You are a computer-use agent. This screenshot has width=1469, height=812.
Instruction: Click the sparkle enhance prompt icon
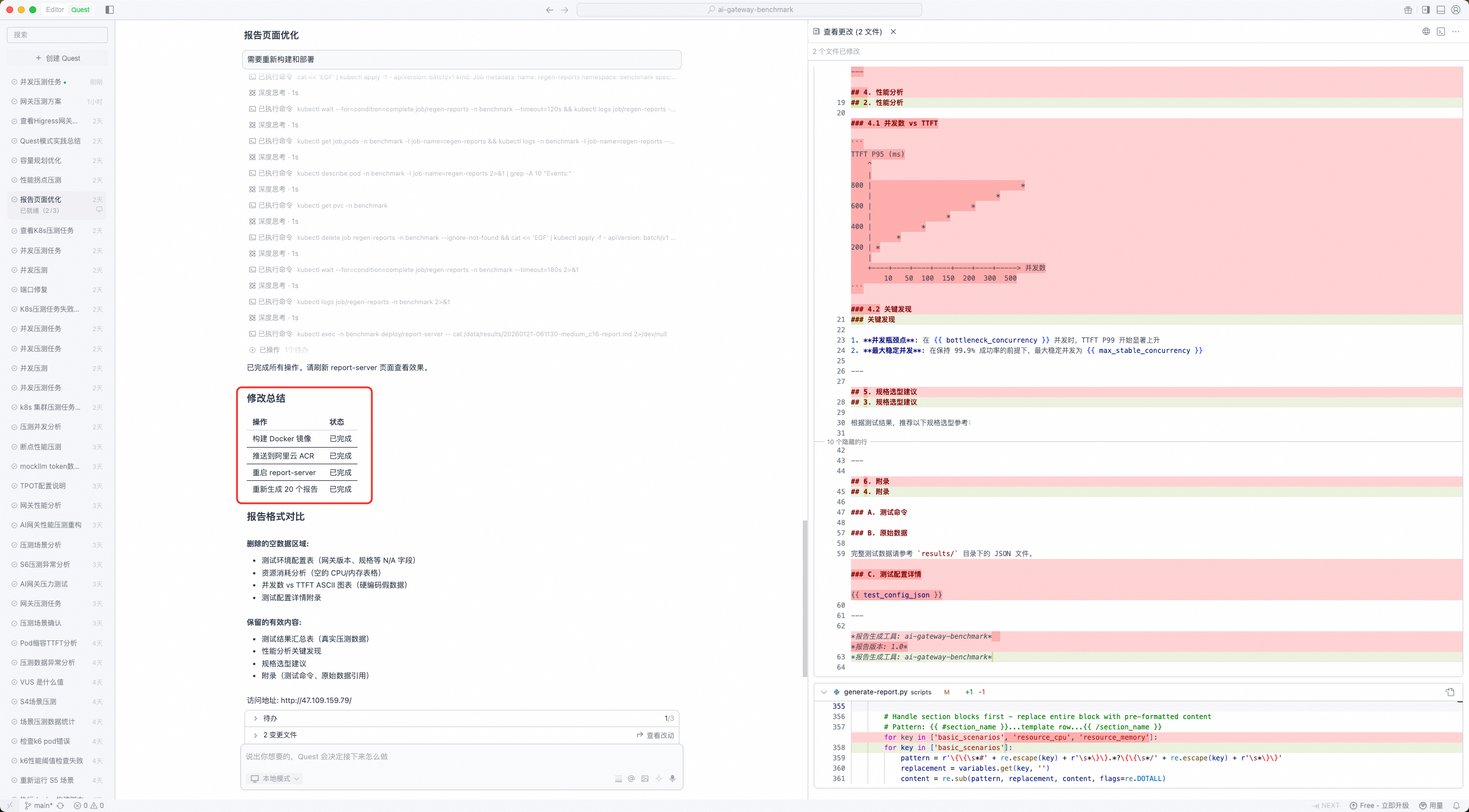(x=659, y=779)
